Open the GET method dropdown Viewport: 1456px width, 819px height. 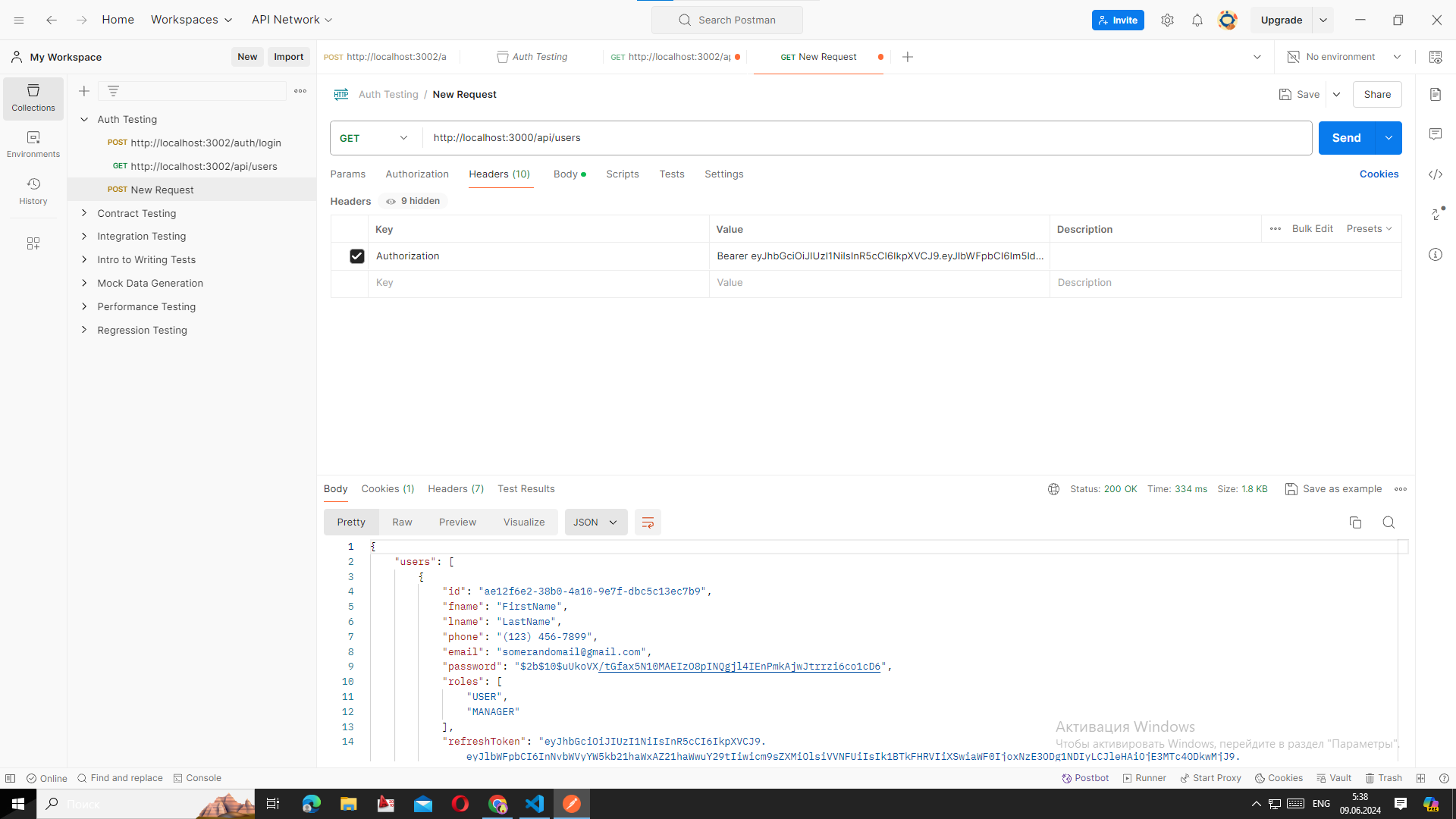click(x=374, y=138)
